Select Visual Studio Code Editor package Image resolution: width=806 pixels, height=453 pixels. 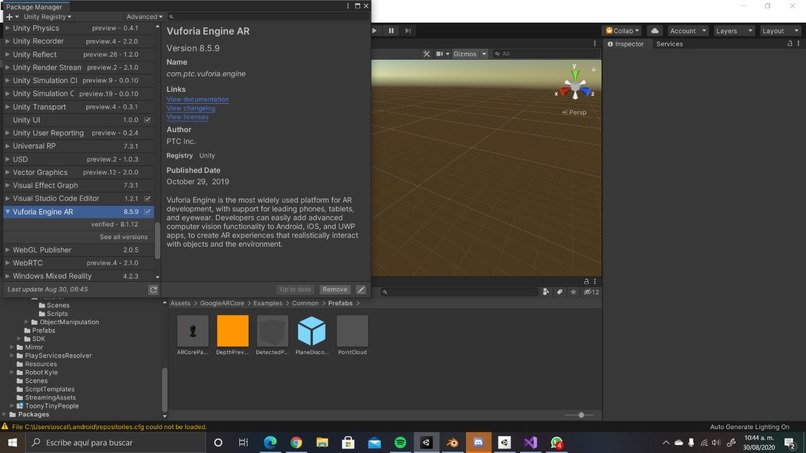79,198
